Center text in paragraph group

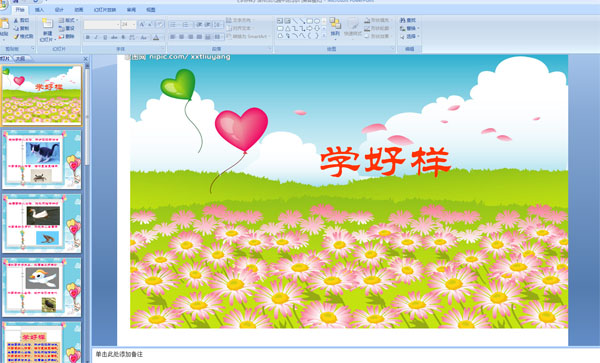click(181, 37)
